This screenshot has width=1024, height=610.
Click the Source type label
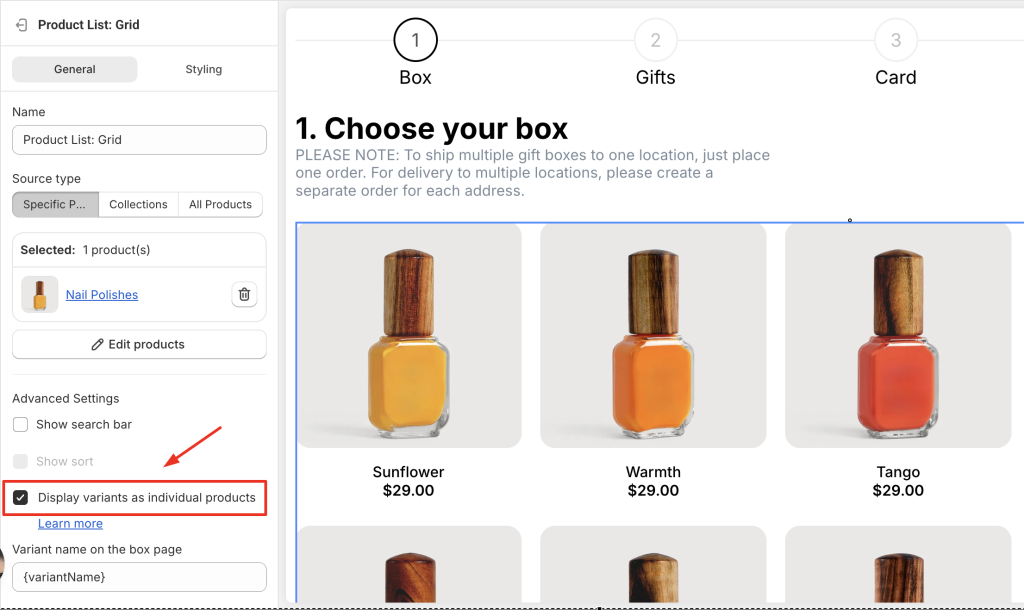tap(46, 179)
